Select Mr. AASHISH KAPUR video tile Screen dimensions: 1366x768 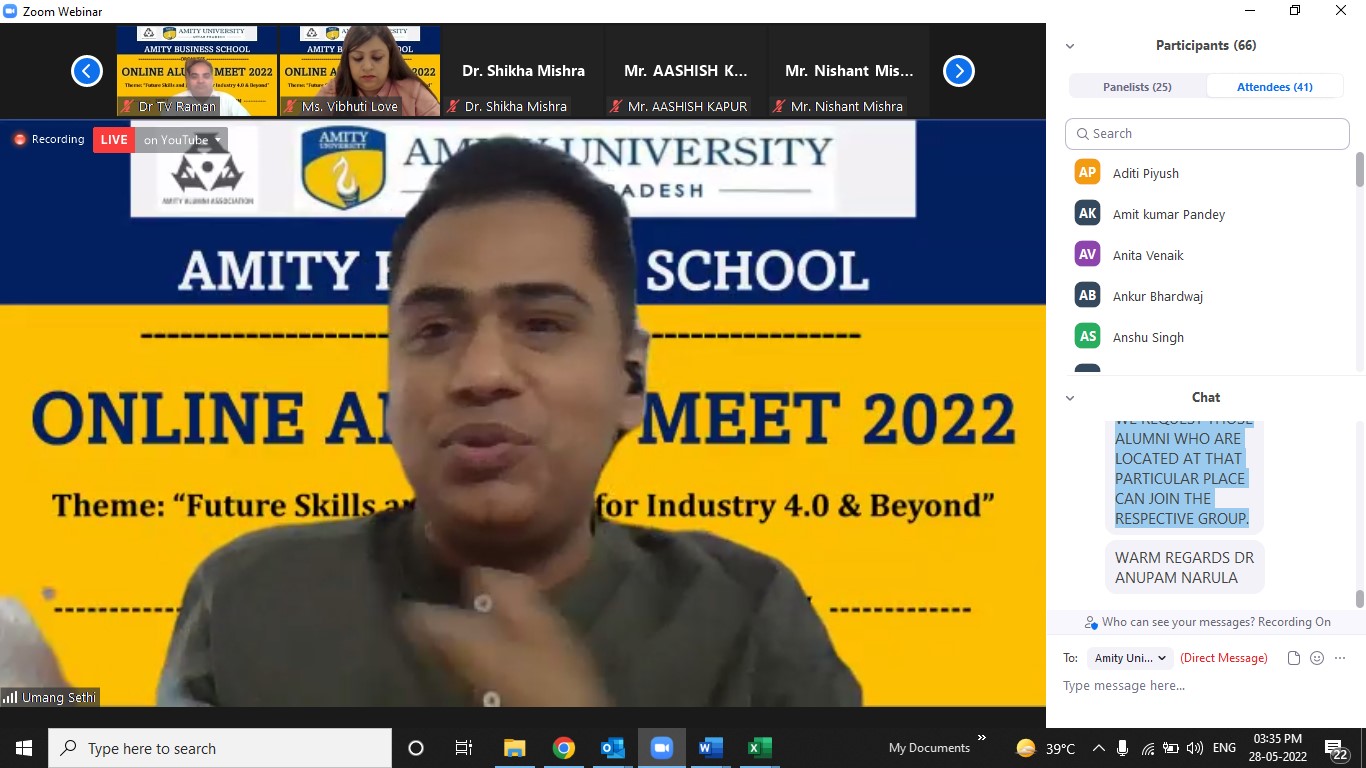tap(686, 71)
